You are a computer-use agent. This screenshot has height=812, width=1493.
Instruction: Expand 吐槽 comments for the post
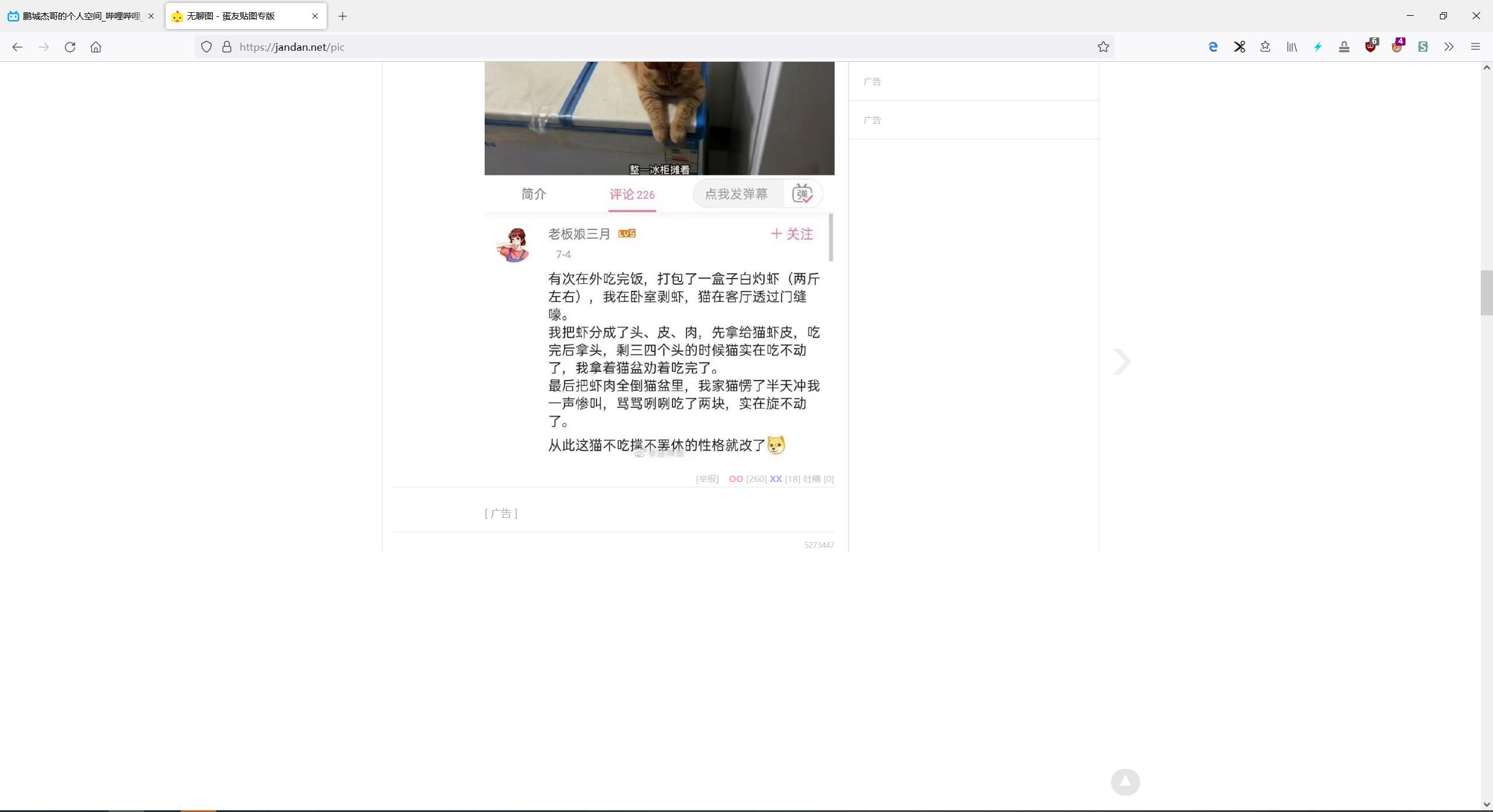click(x=812, y=479)
